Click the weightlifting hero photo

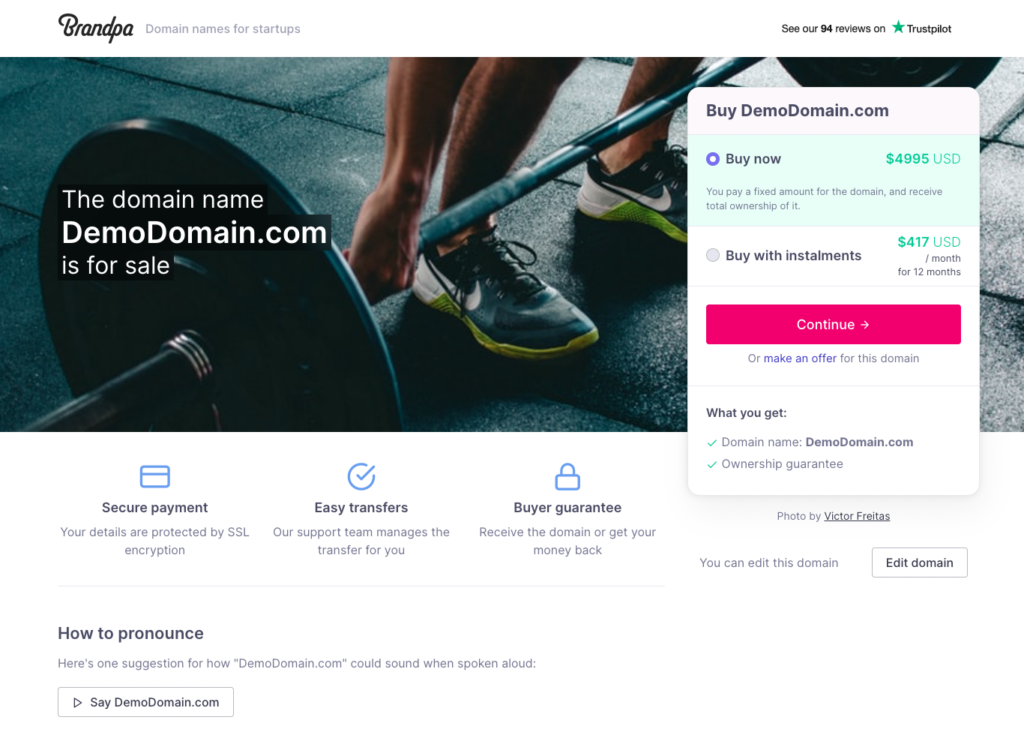click(344, 244)
